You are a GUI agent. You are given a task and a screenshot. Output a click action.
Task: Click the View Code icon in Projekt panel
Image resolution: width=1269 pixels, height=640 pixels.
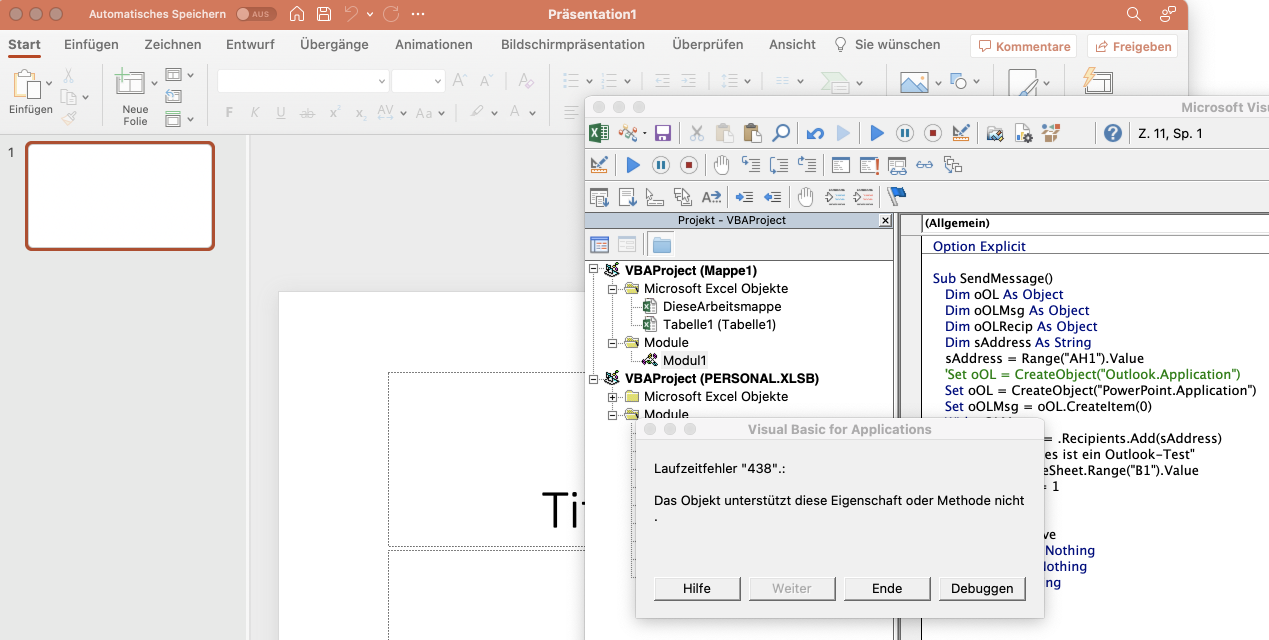(x=600, y=244)
